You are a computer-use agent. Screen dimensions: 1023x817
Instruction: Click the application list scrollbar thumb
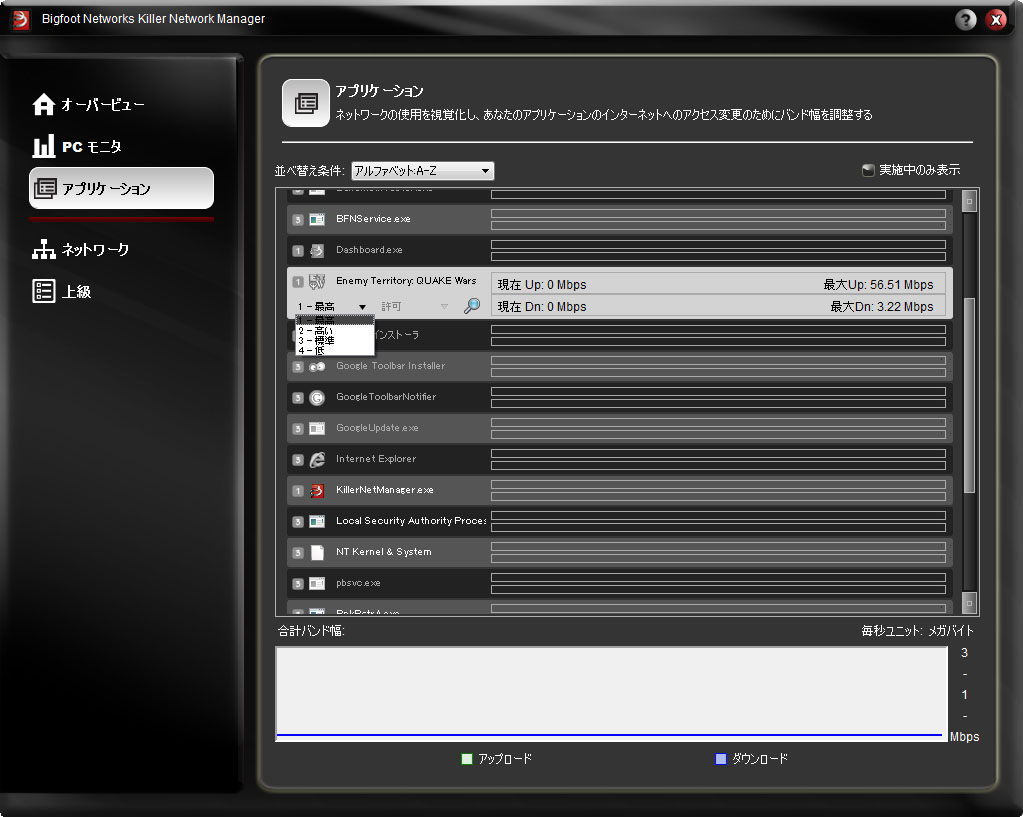click(970, 395)
